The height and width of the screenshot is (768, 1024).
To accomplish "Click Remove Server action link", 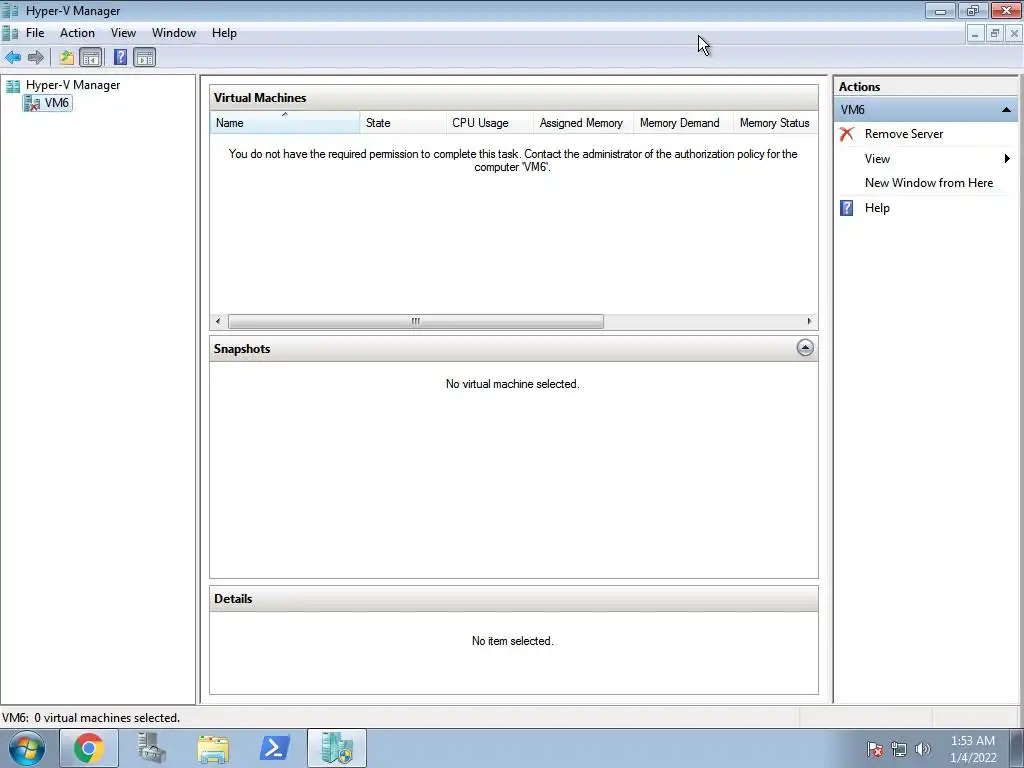I will (x=904, y=134).
